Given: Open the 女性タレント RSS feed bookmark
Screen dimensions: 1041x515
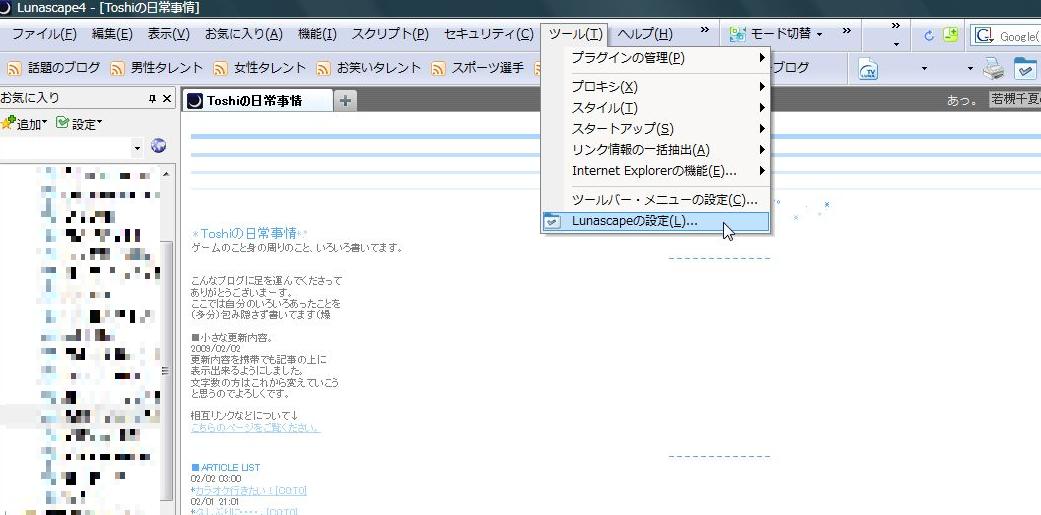Looking at the screenshot, I should tap(260, 68).
